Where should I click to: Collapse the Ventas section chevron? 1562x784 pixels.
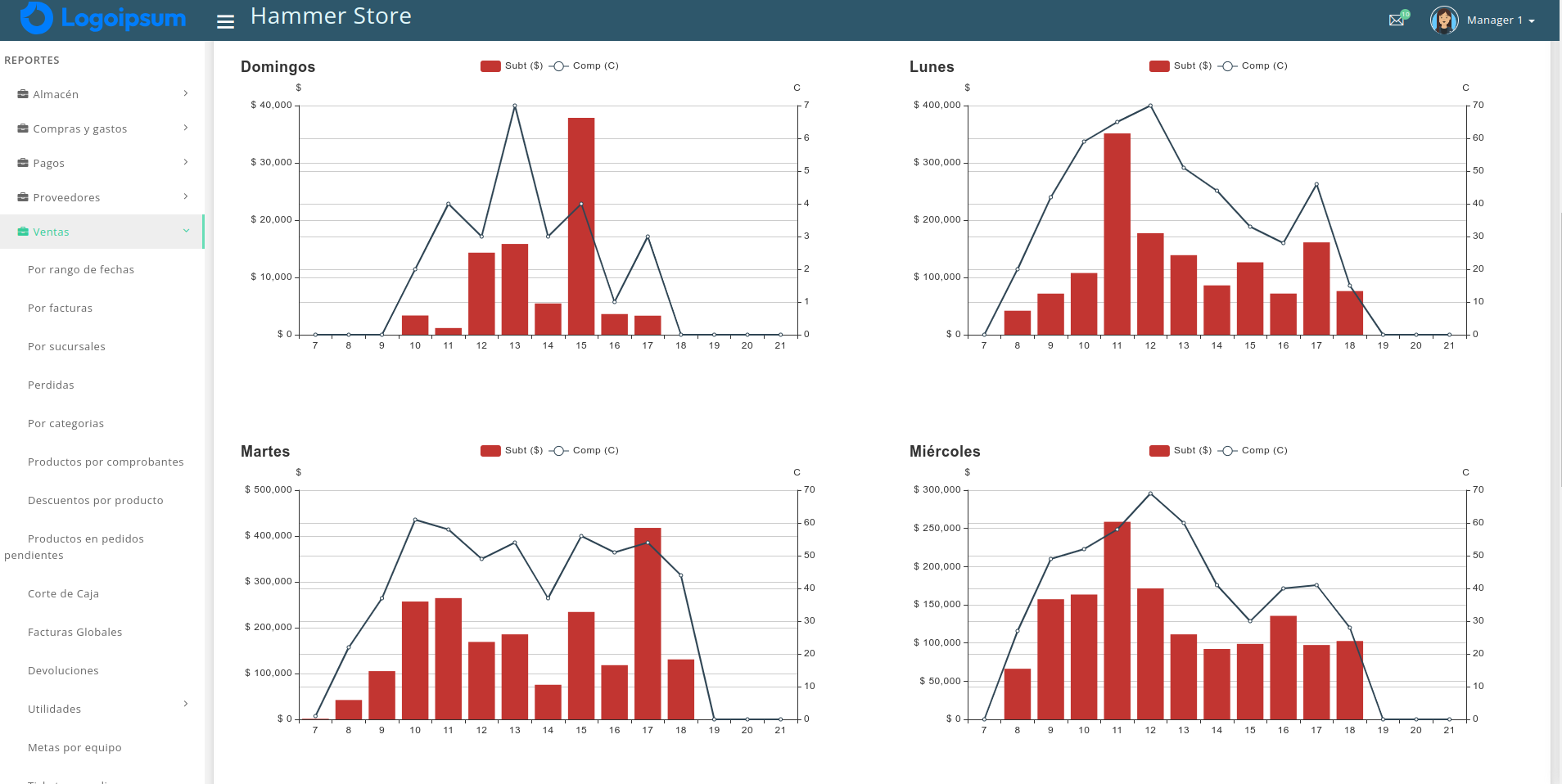point(186,231)
